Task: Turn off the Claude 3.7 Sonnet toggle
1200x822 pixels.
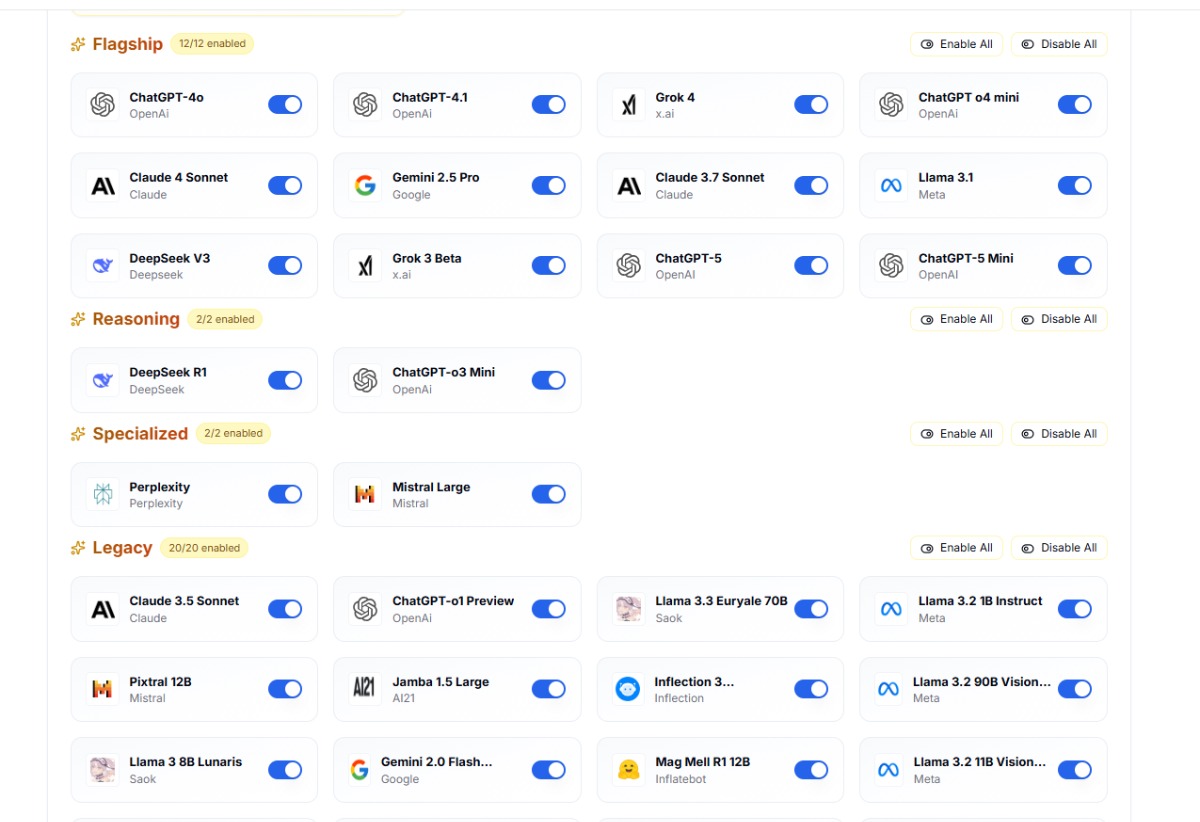Action: [x=811, y=185]
